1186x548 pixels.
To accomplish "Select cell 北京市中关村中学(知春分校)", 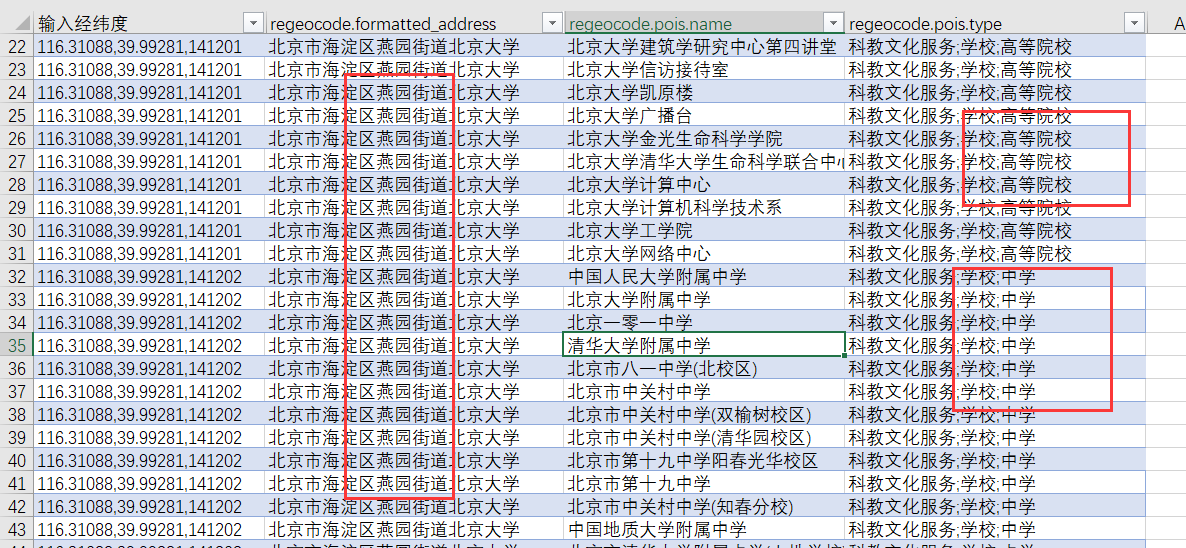I will point(705,506).
